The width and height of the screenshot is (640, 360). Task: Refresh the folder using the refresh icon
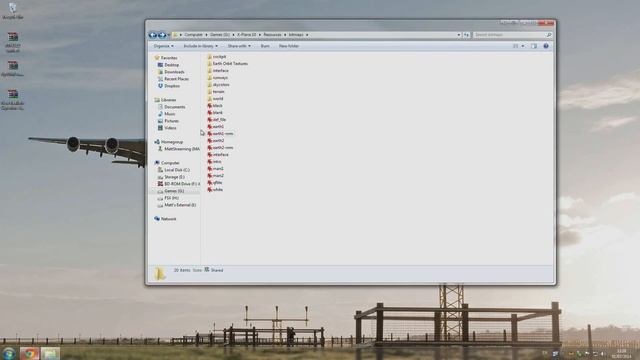coord(466,35)
